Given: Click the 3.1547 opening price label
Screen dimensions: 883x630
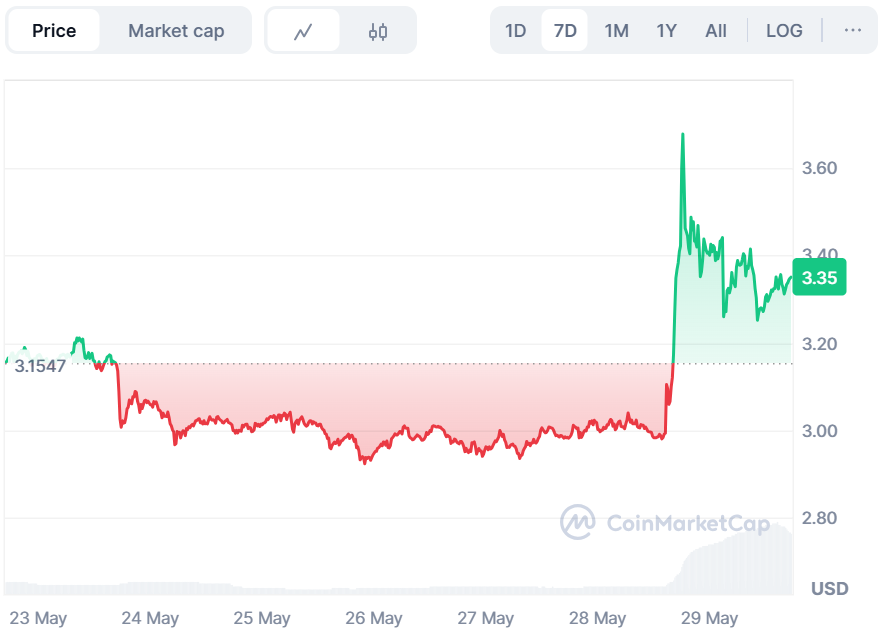Looking at the screenshot, I should click(x=40, y=366).
